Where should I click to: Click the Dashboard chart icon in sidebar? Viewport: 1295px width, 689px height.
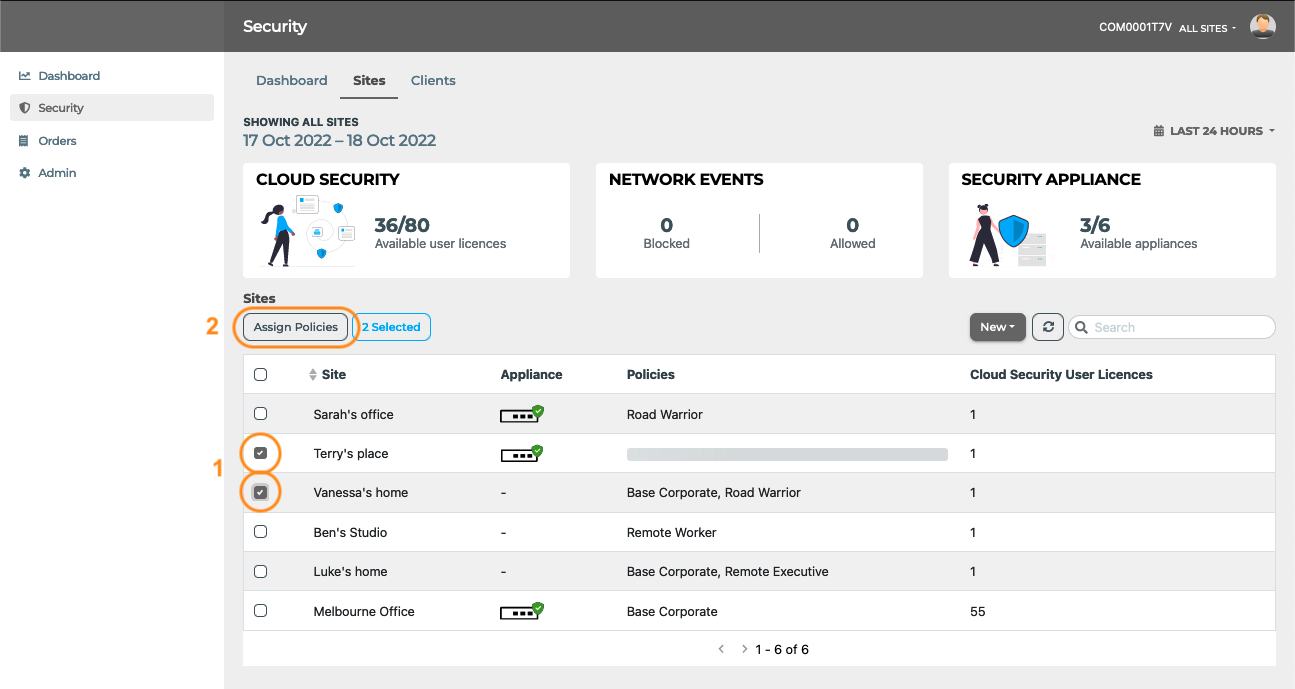[x=25, y=76]
